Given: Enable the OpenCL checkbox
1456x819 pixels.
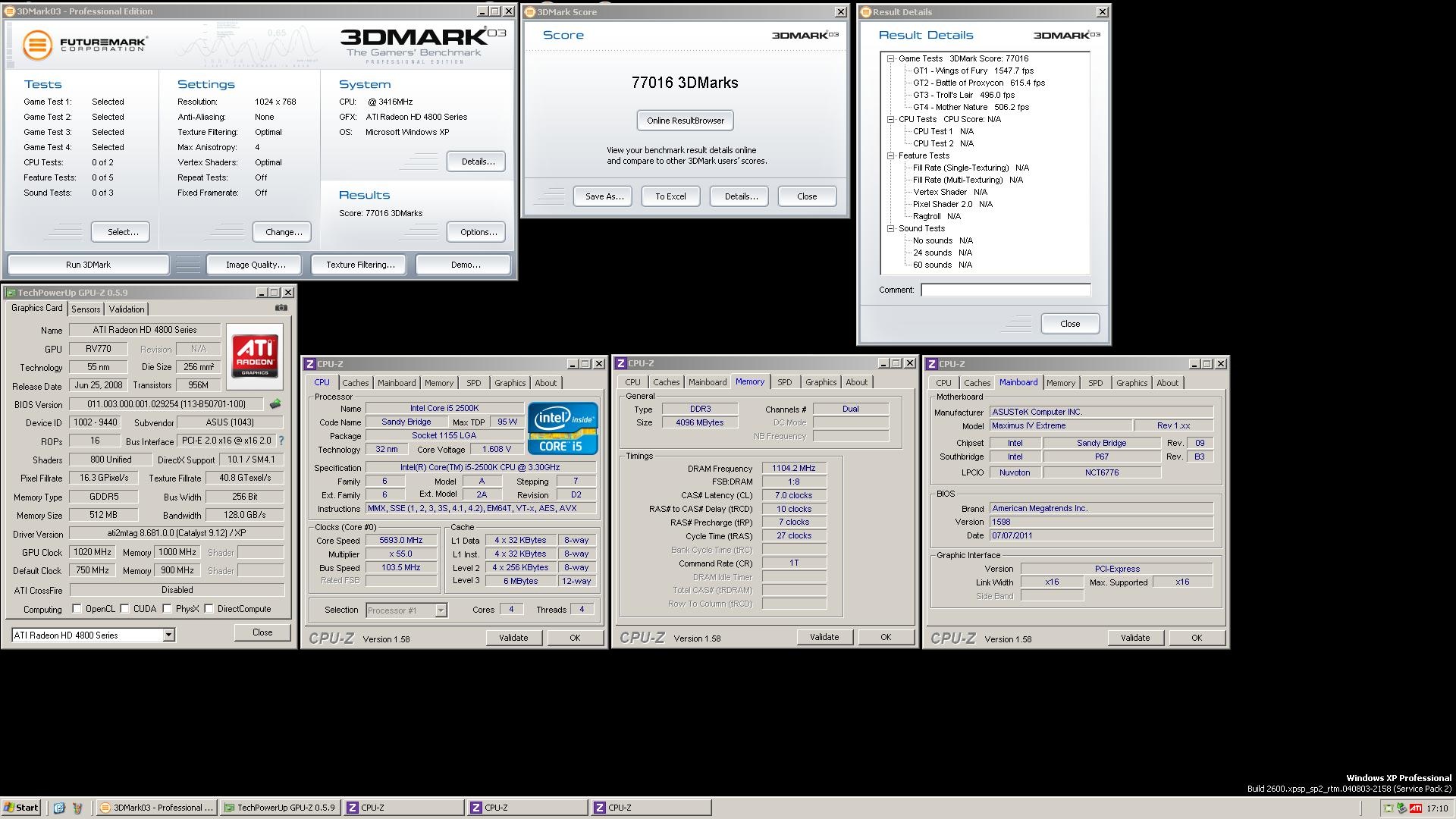Looking at the screenshot, I should 77,609.
